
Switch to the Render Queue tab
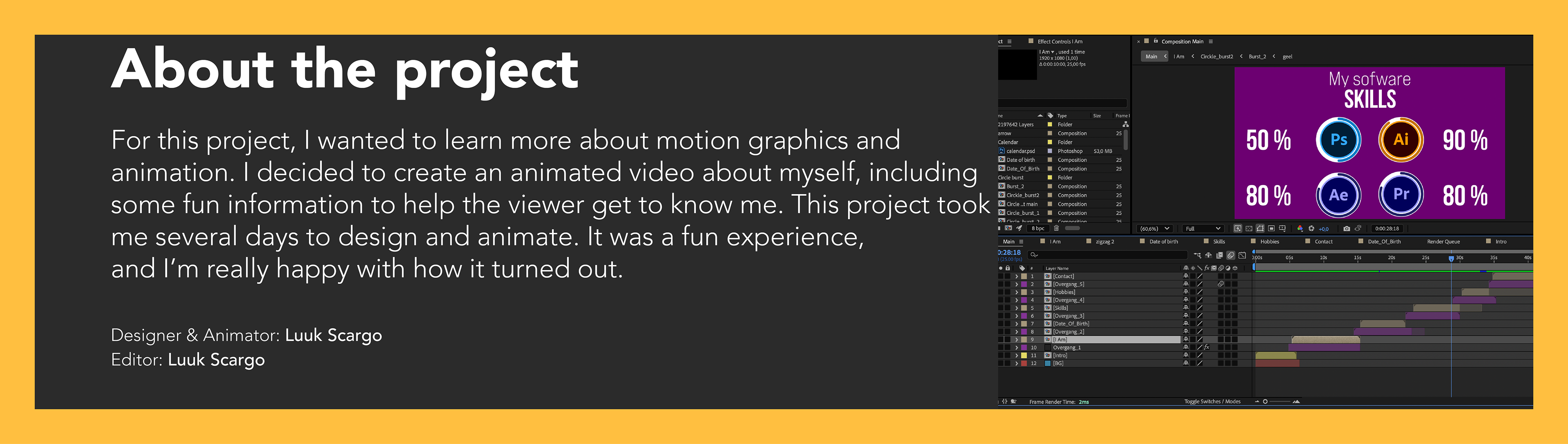point(1443,242)
